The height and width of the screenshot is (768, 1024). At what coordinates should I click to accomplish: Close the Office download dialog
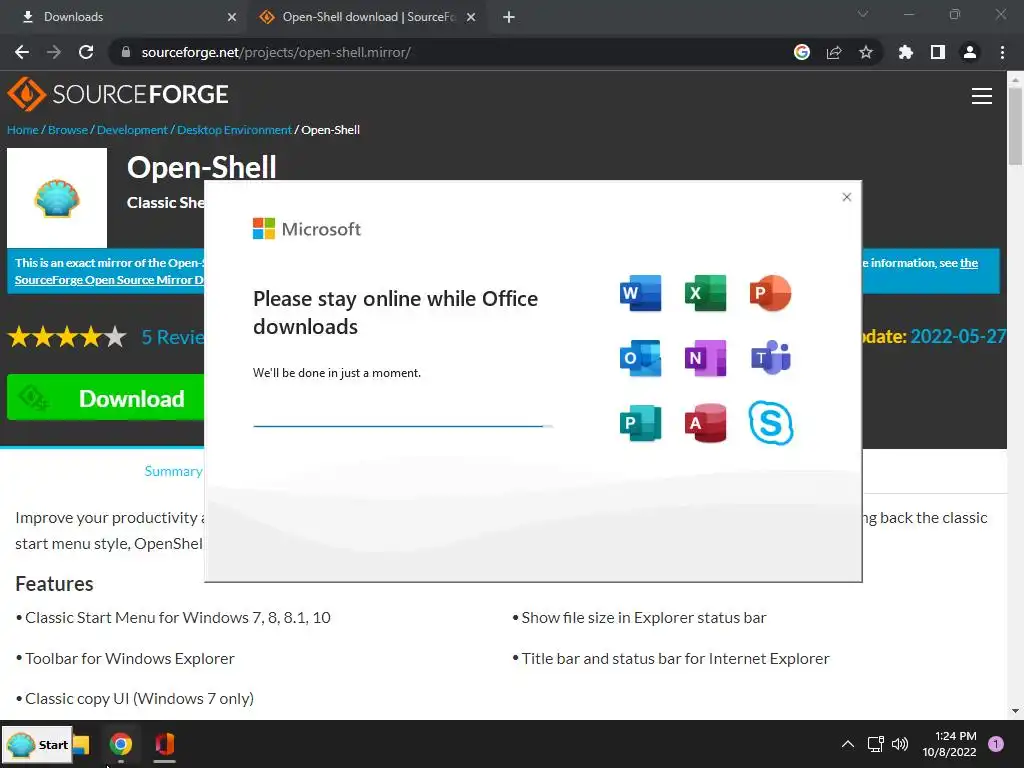(846, 197)
